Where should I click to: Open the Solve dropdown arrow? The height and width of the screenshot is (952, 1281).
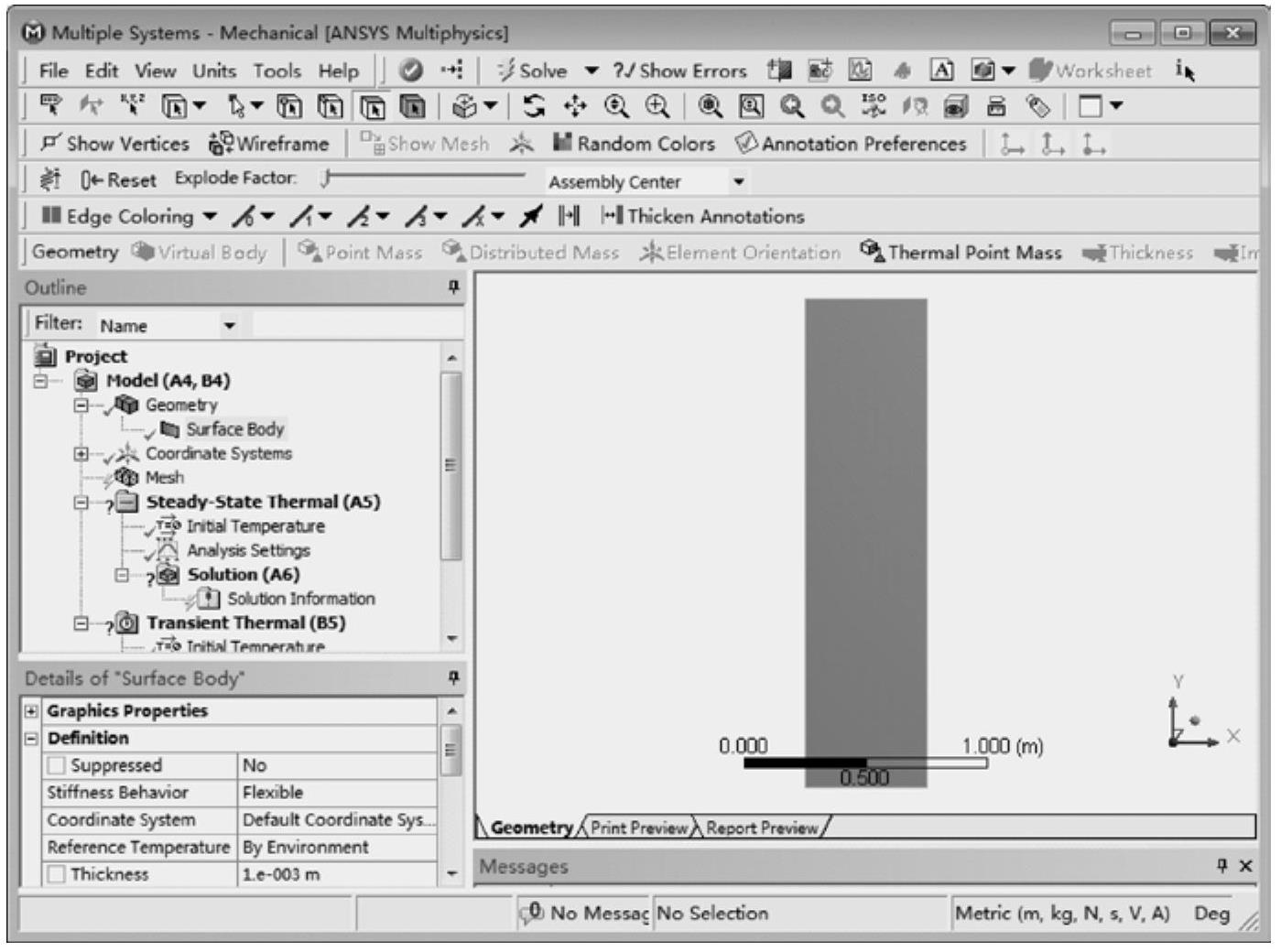(x=592, y=71)
